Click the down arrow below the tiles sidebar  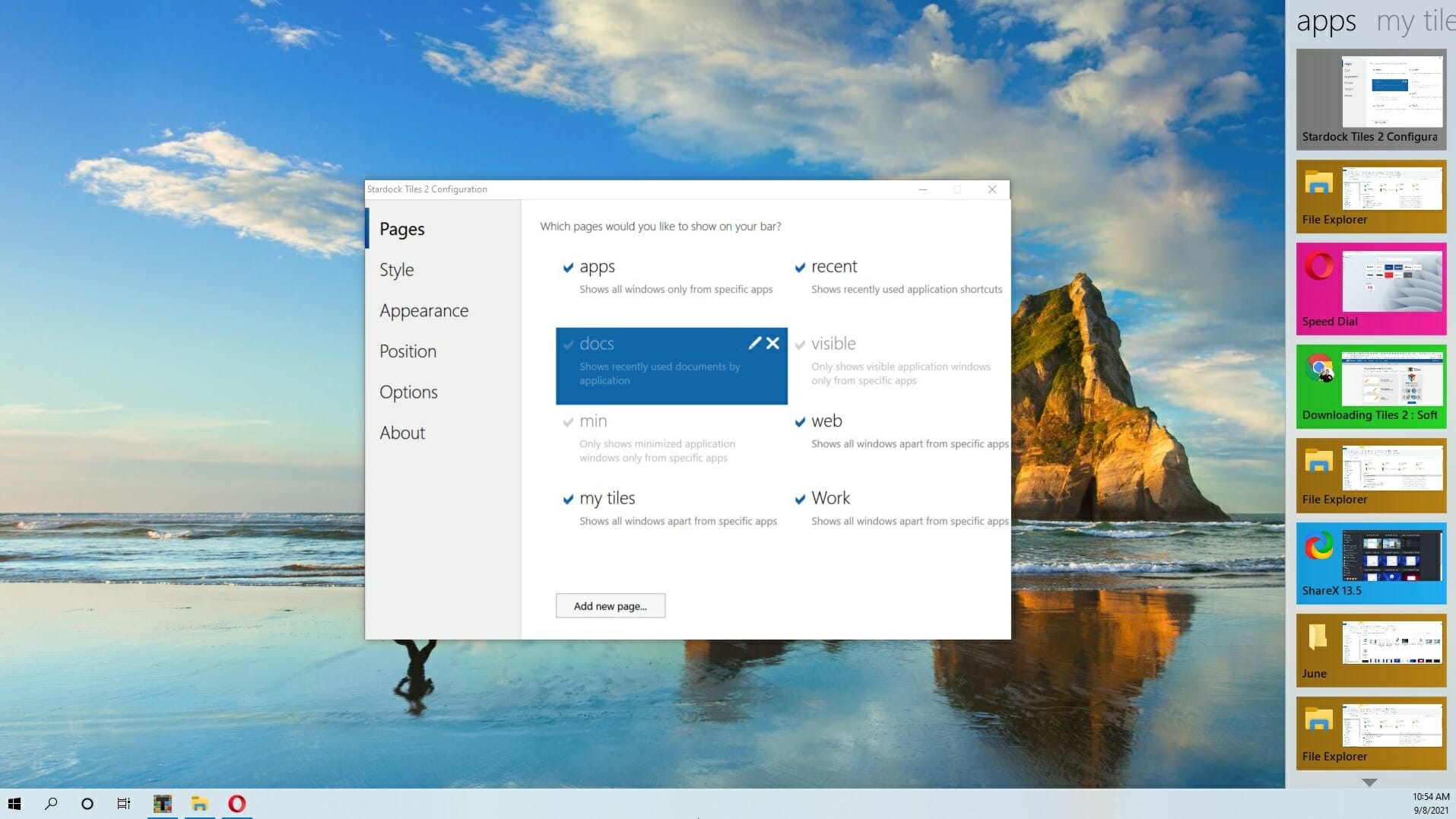coord(1369,782)
